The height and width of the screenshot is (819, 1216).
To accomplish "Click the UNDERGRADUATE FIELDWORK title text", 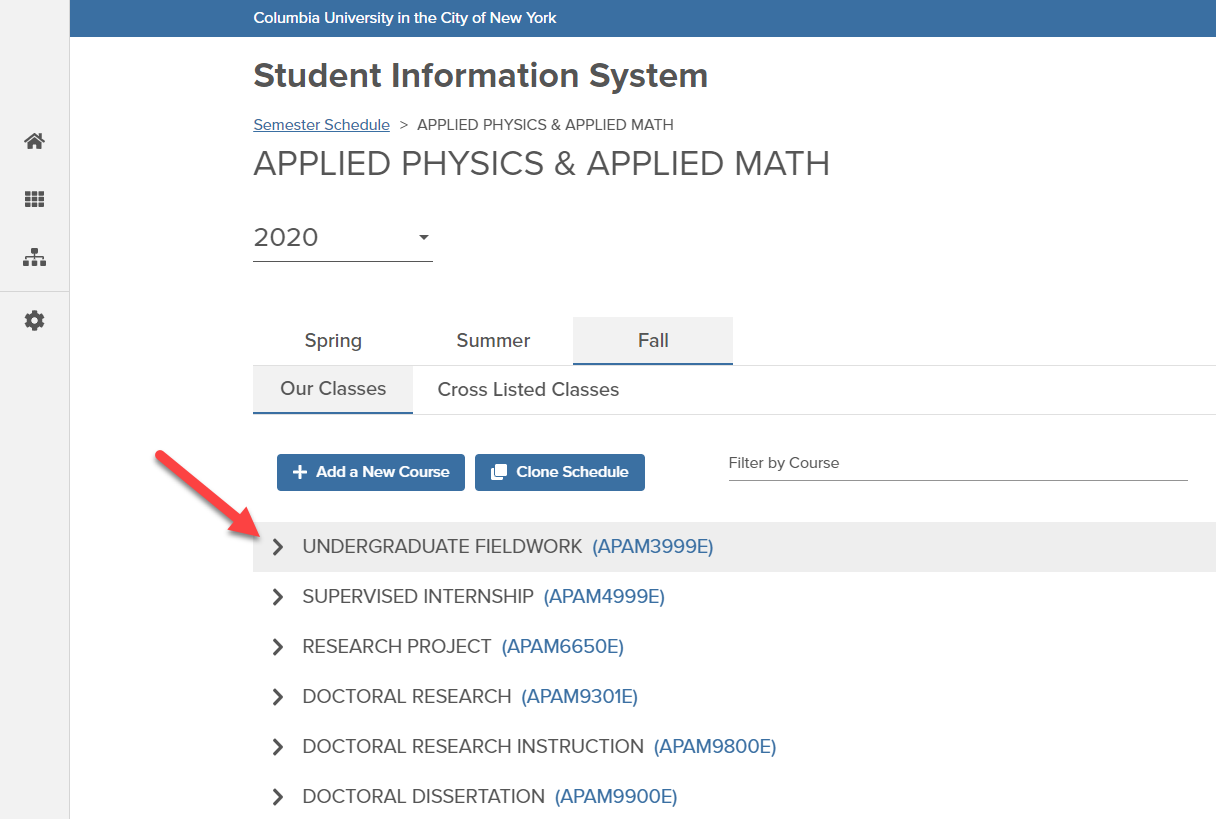I will coord(442,547).
